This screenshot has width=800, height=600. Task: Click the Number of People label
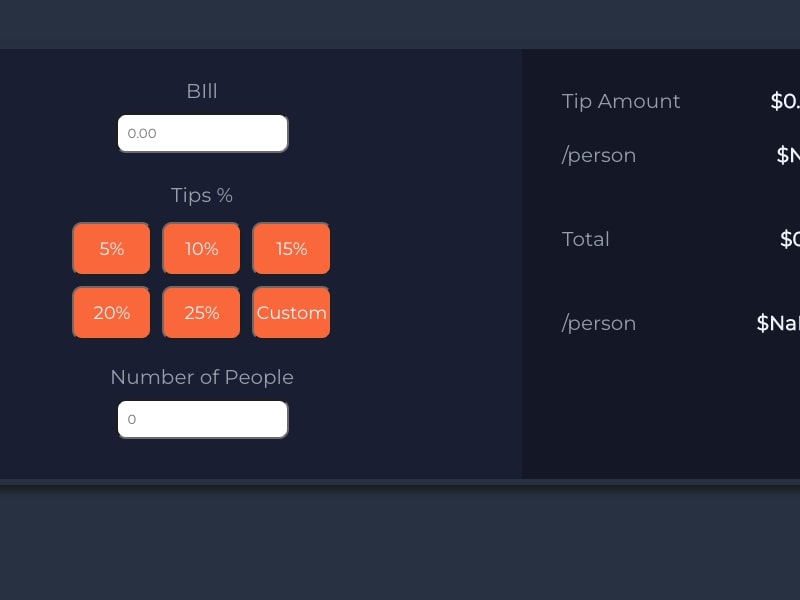click(202, 377)
